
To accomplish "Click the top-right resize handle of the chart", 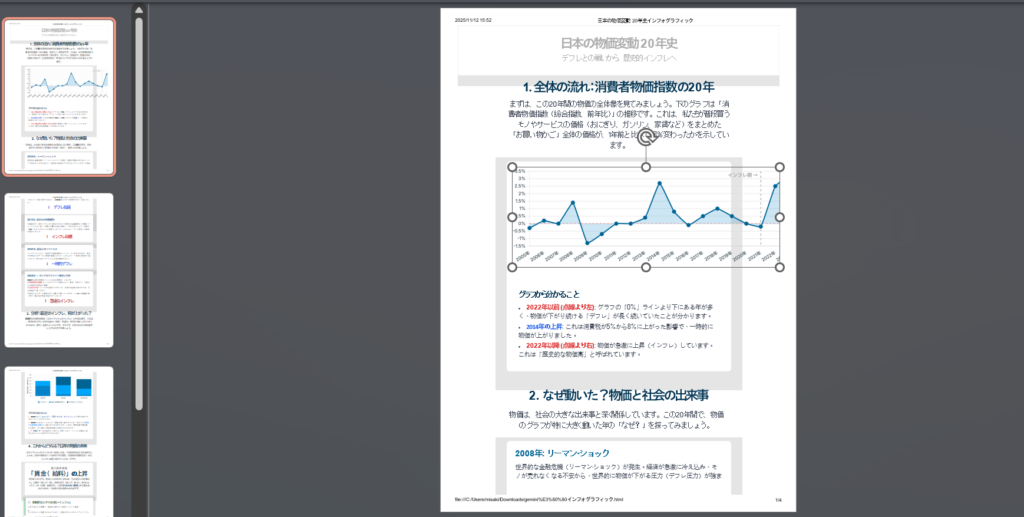I will (x=780, y=167).
